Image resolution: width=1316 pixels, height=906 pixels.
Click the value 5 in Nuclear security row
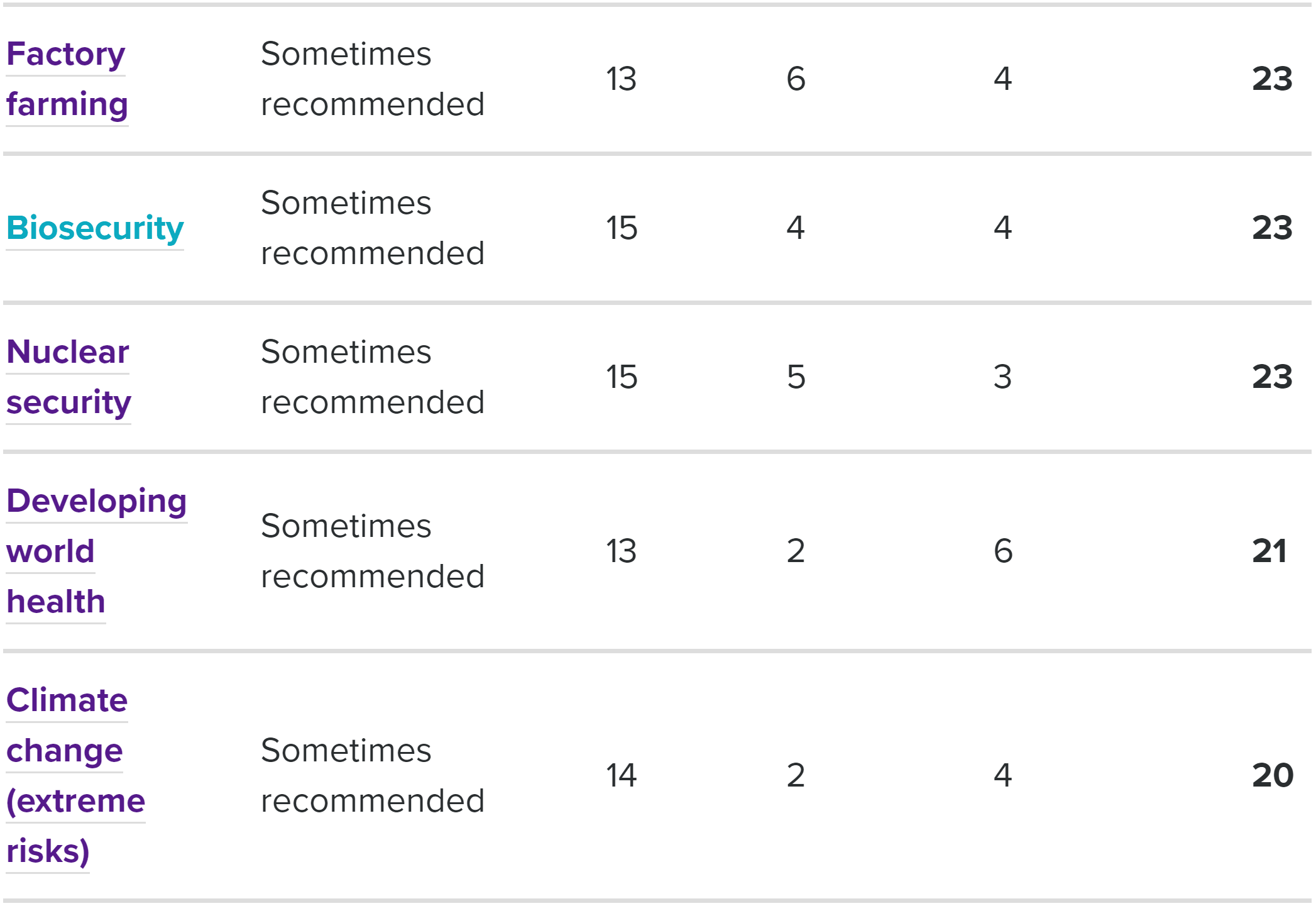(796, 377)
